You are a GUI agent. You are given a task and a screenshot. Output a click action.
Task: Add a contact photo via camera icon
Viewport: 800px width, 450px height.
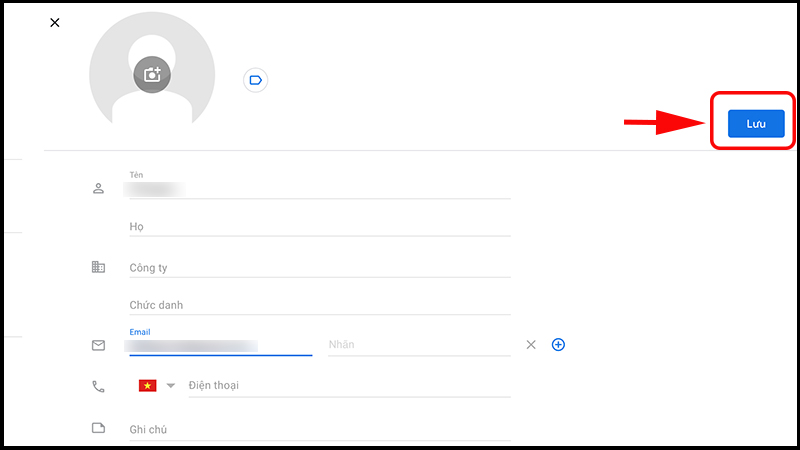click(152, 74)
